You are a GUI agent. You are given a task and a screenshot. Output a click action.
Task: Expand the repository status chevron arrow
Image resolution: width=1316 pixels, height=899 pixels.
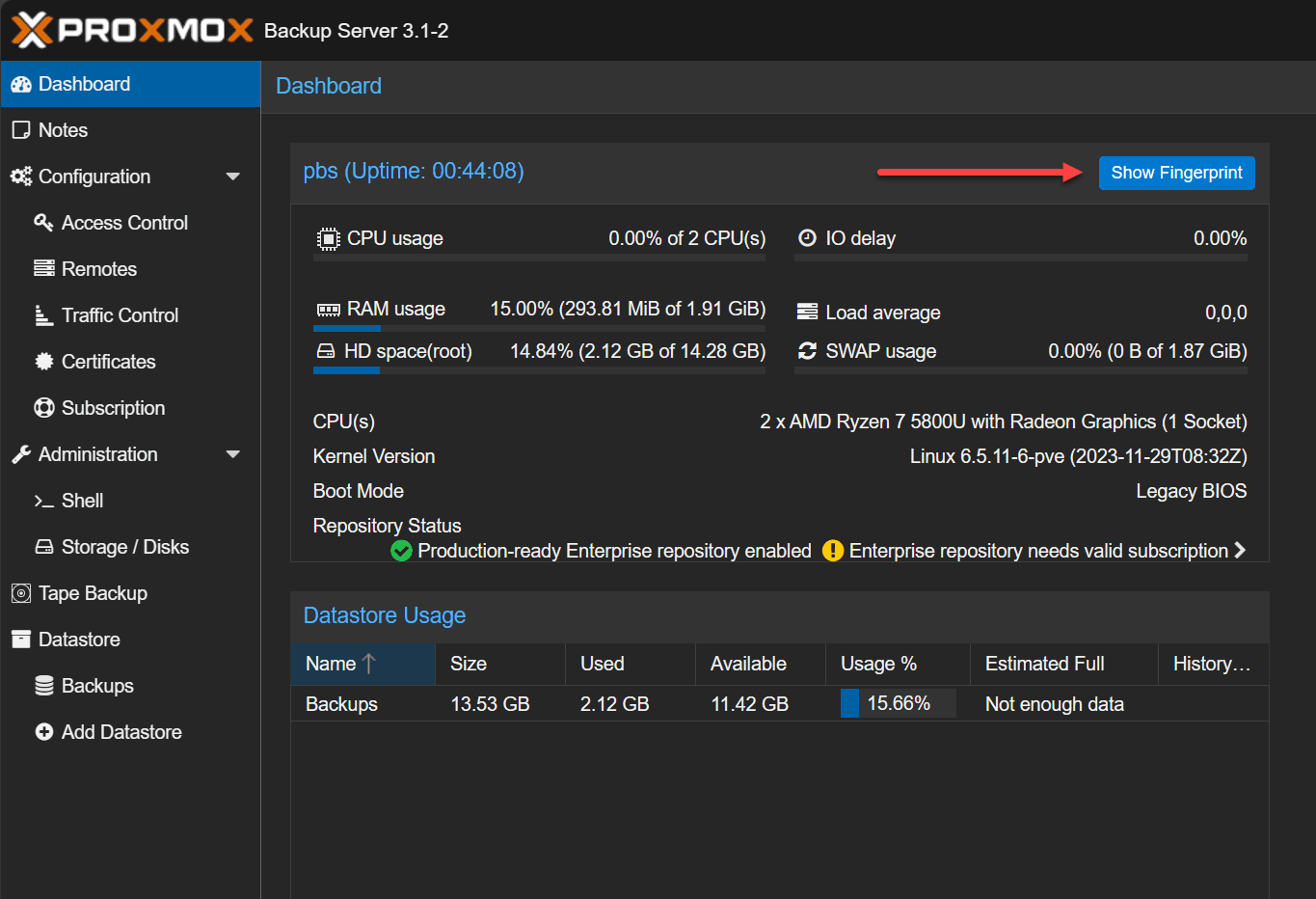click(x=1240, y=550)
